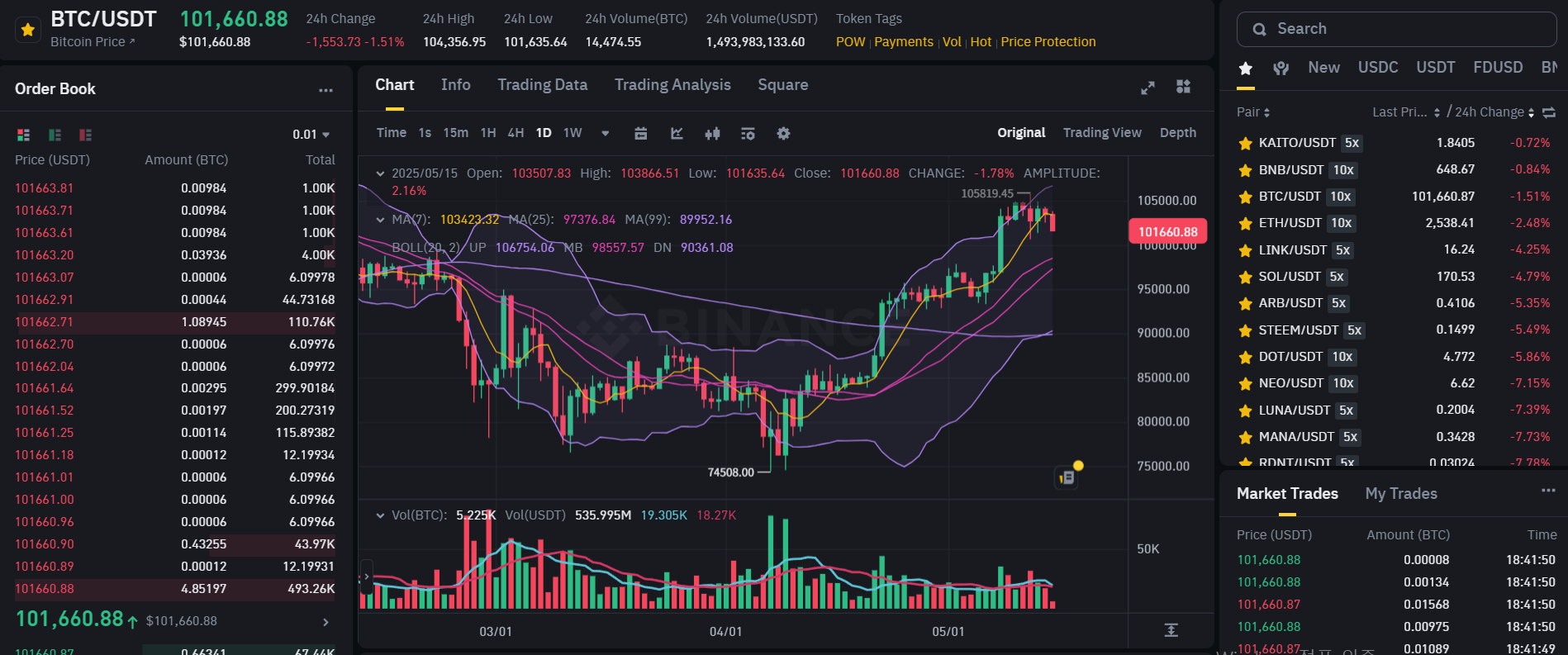Open Order Book options menu
The height and width of the screenshot is (655, 1568).
326,90
